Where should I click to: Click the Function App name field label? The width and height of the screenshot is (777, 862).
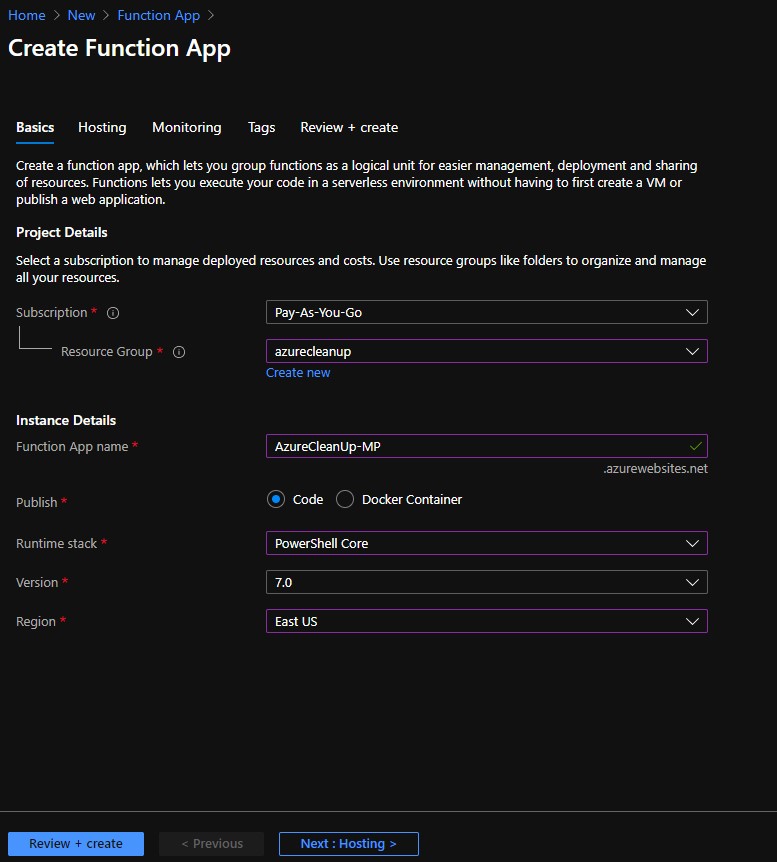(72, 447)
